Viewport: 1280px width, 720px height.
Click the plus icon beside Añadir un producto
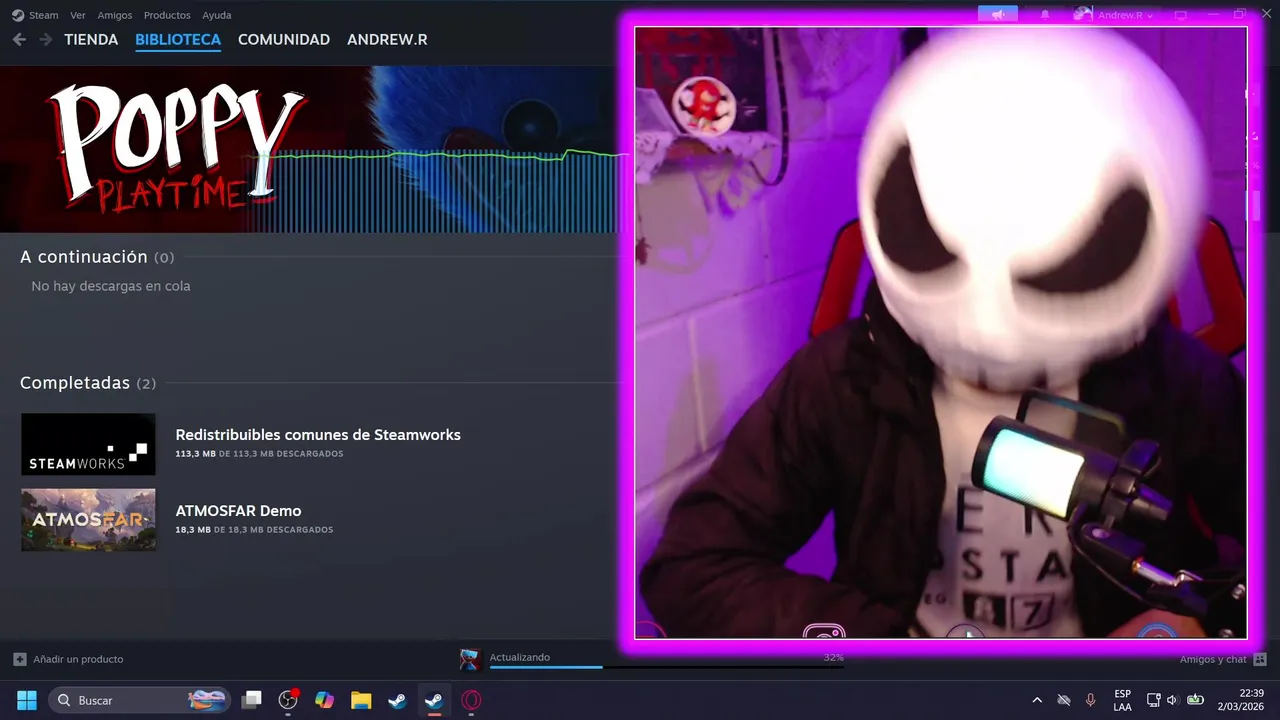click(20, 659)
